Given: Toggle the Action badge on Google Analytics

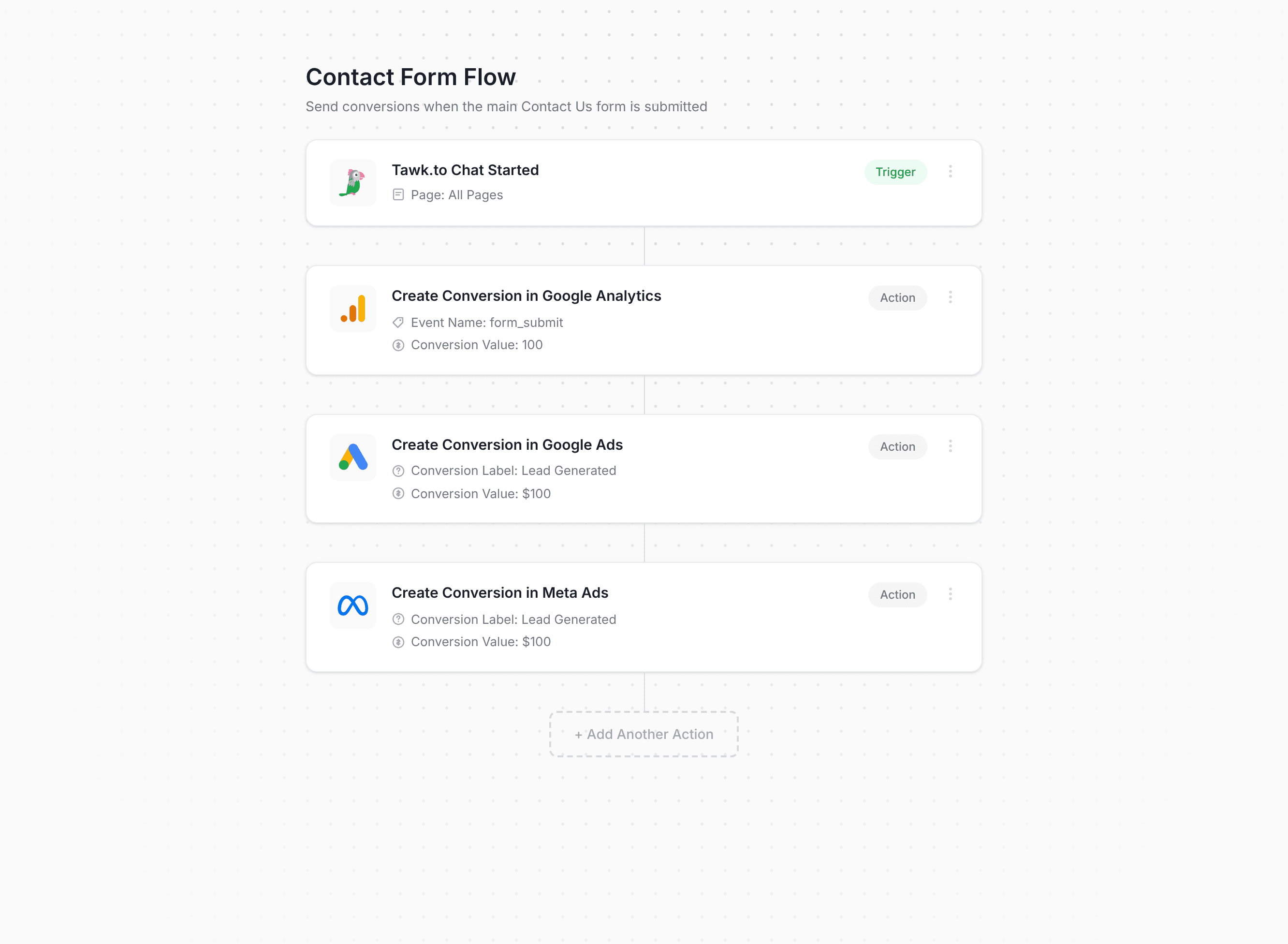Looking at the screenshot, I should (x=897, y=298).
